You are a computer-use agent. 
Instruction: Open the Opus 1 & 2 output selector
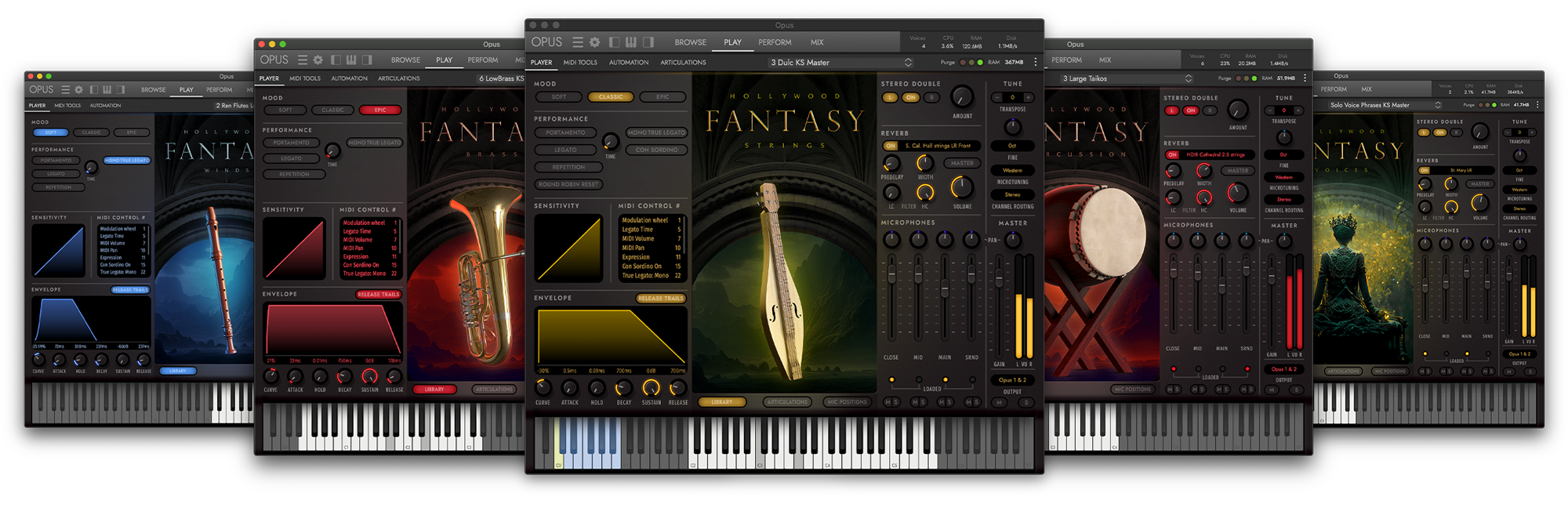coord(1011,380)
